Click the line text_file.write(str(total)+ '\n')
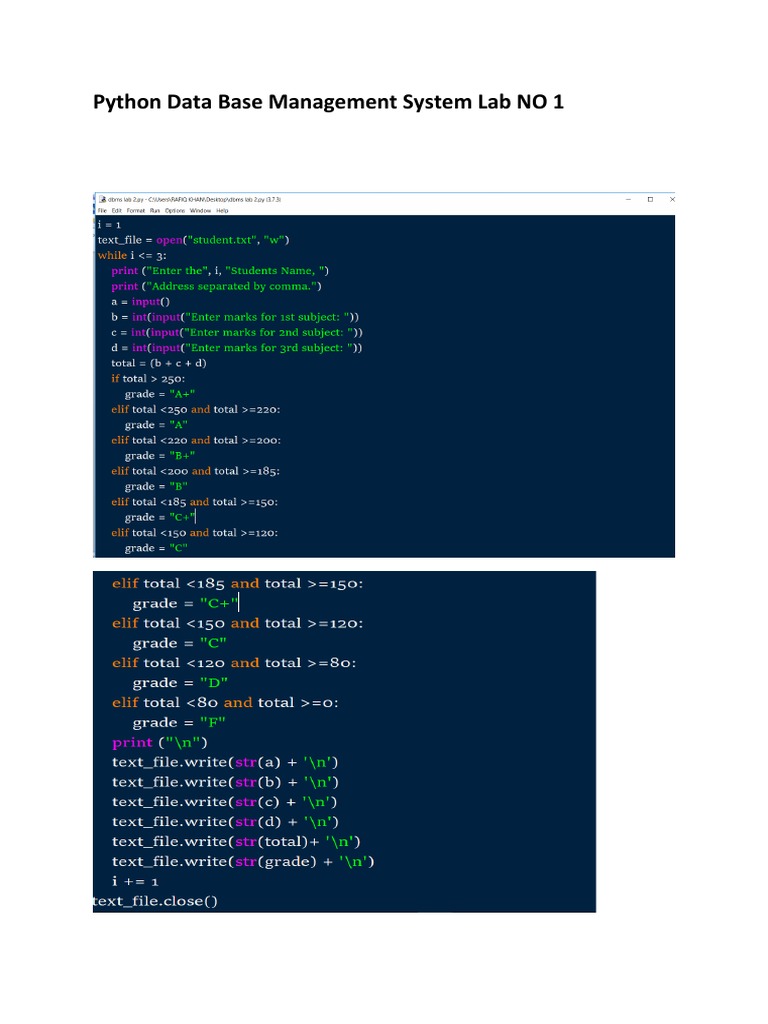768x1024 pixels. tap(236, 842)
